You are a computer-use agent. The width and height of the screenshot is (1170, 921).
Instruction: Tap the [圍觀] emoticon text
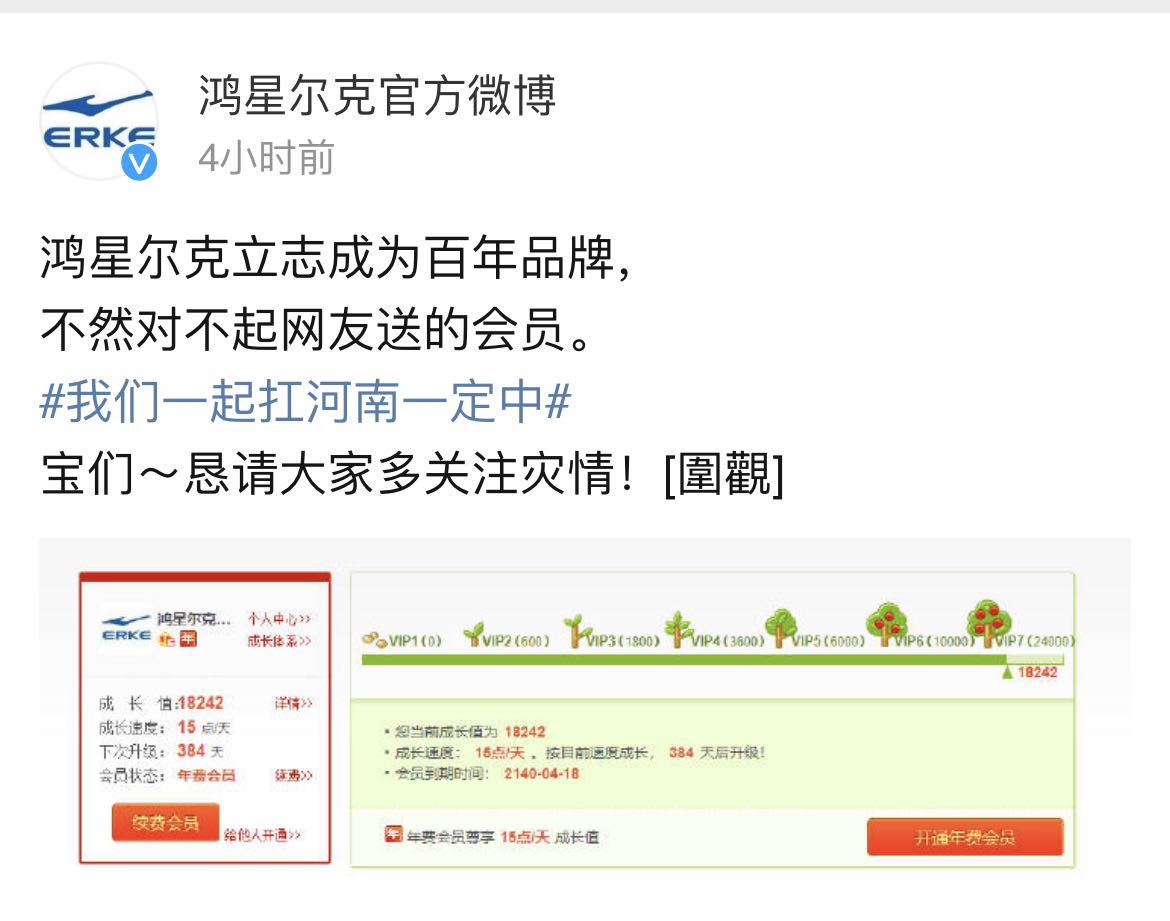coord(724,474)
